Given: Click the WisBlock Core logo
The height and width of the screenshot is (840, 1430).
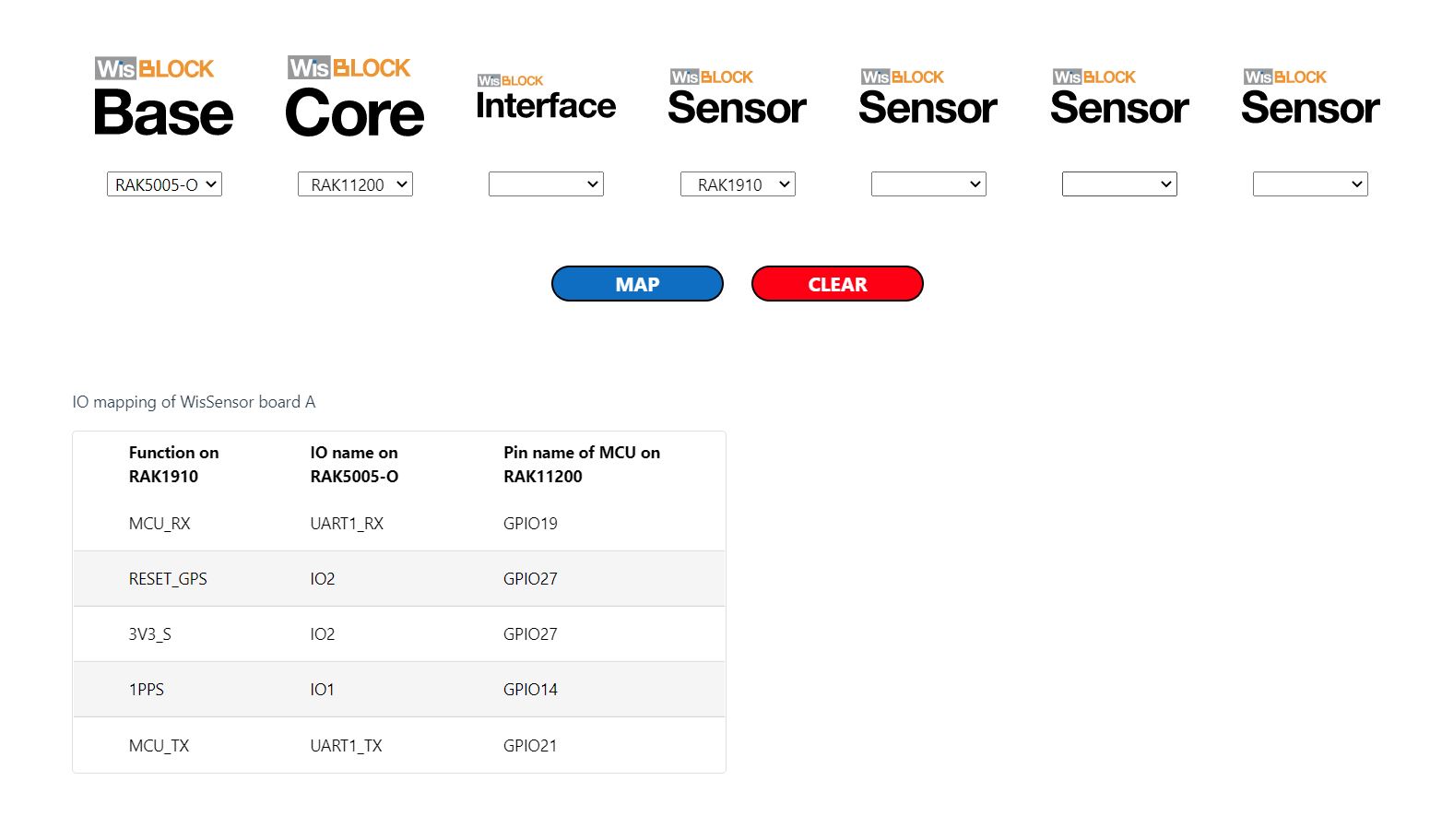Looking at the screenshot, I should 355,97.
